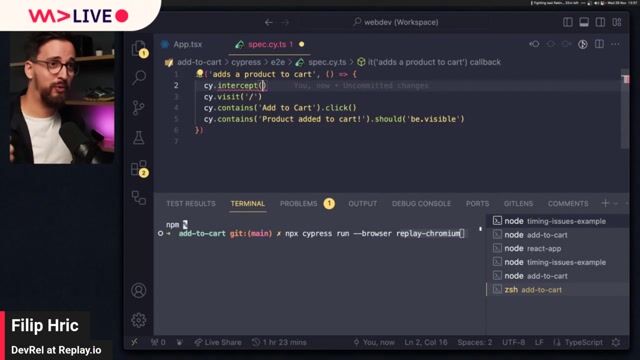Open the PORTS panel tab
640x360 pixels.
pyautogui.click(x=477, y=204)
